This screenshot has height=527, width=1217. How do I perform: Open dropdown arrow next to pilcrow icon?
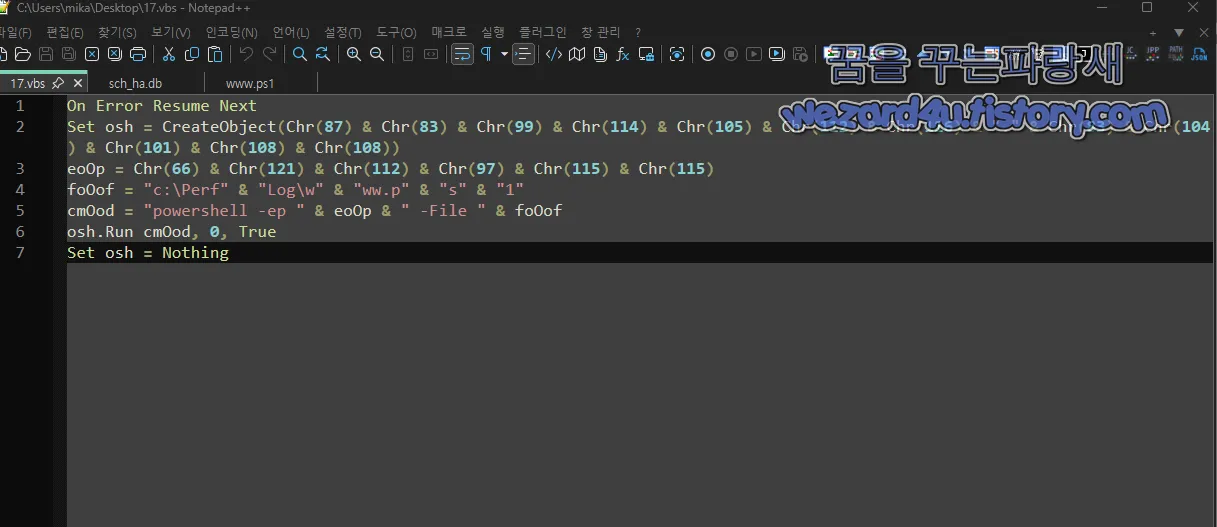[504, 54]
